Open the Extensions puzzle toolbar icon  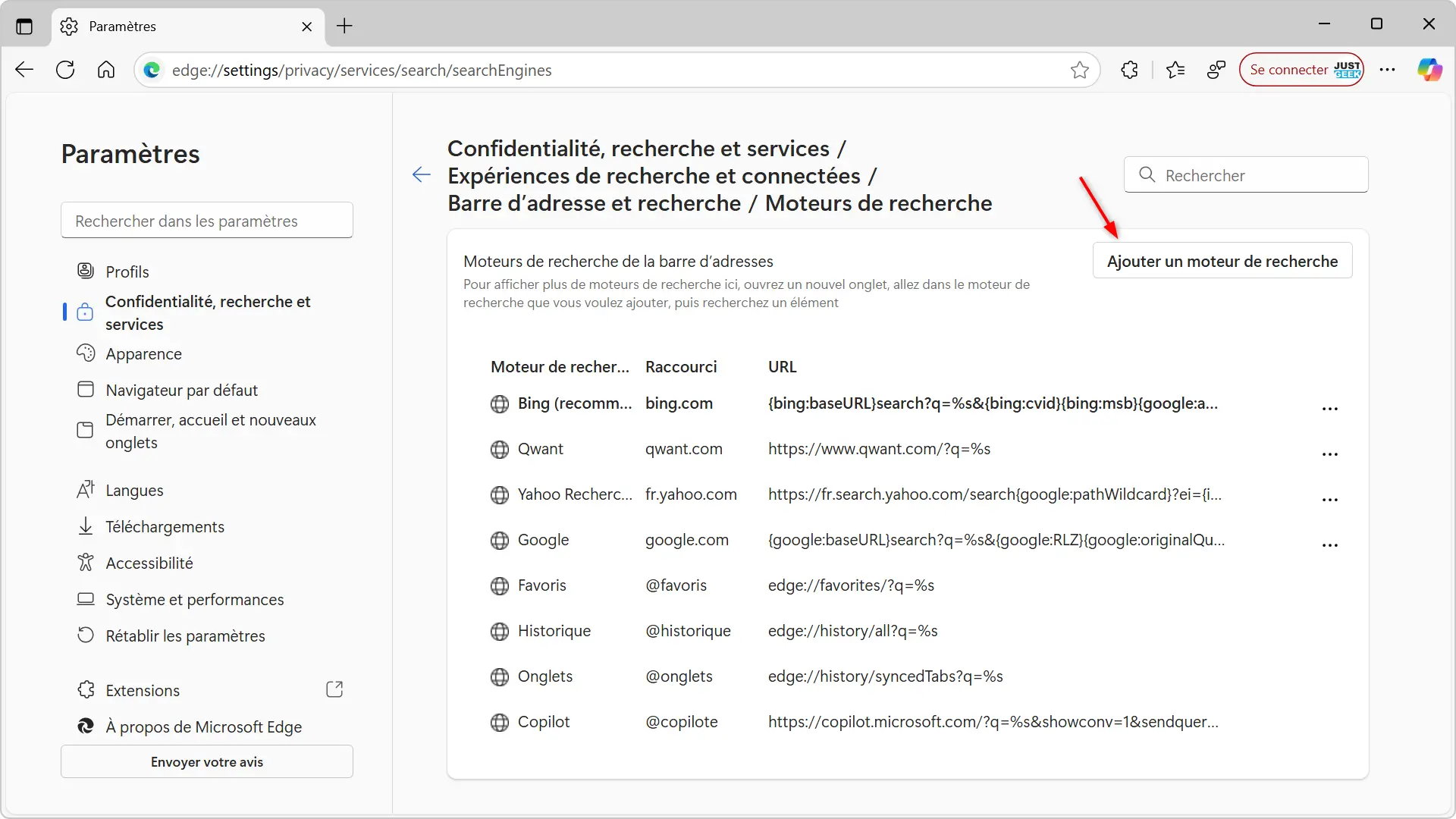1129,70
